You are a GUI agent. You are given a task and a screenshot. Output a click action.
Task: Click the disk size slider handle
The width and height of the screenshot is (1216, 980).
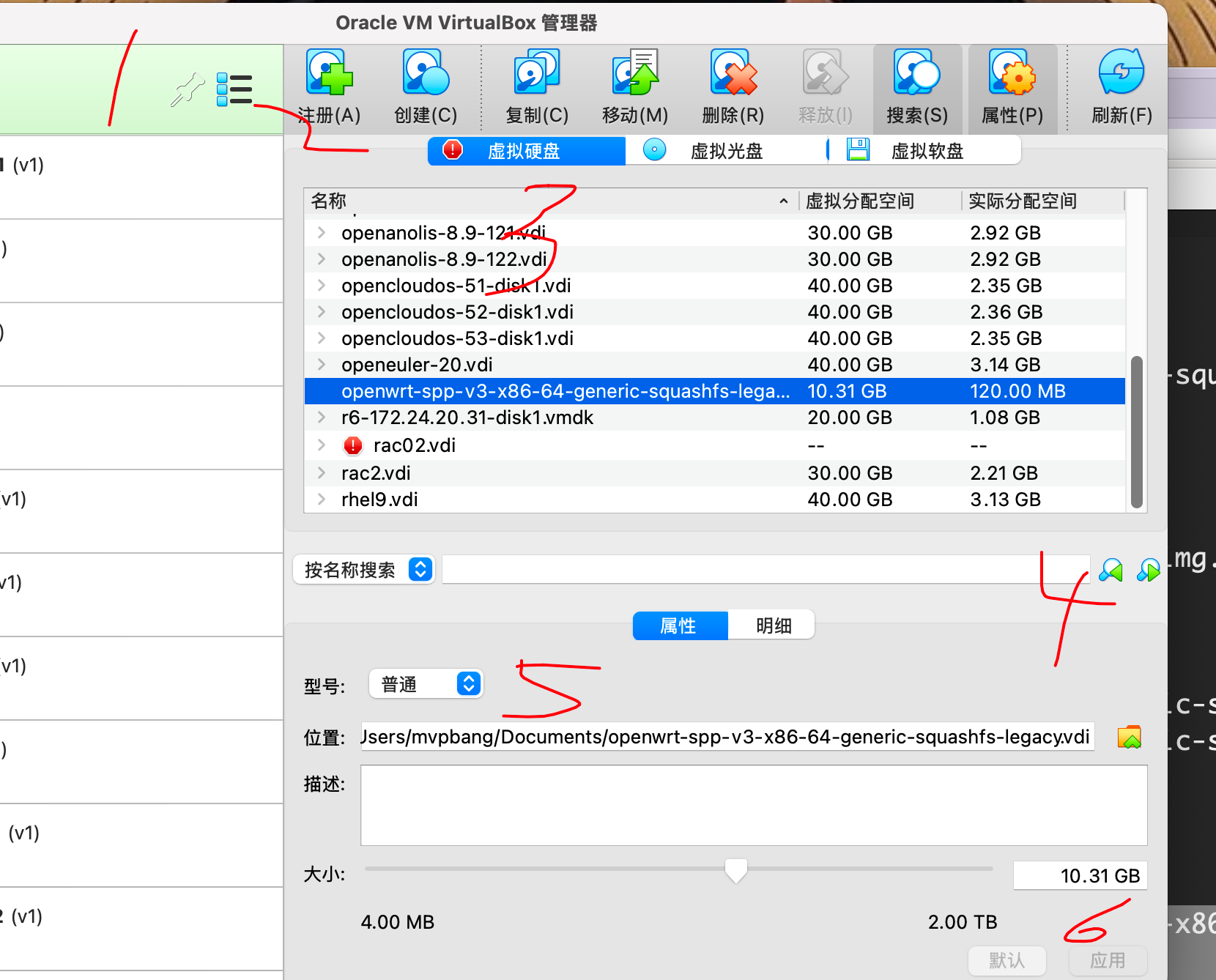coord(735,870)
